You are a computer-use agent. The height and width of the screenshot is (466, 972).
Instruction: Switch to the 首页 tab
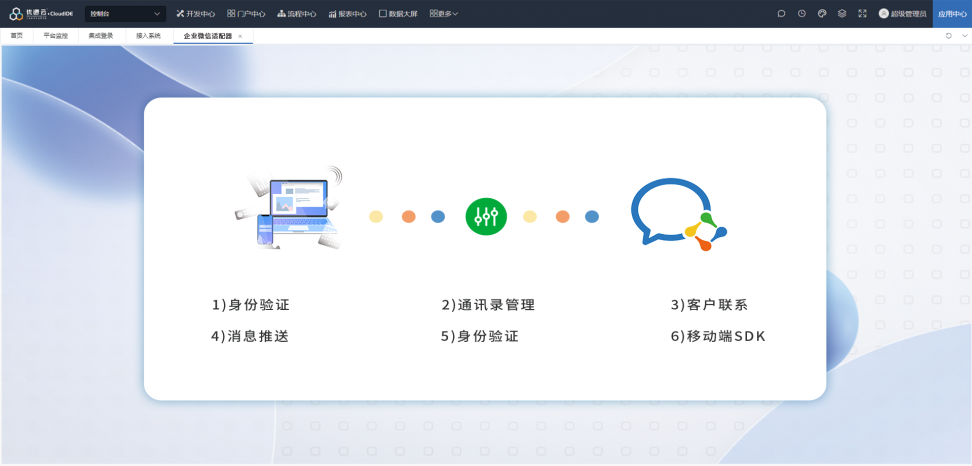[17, 36]
